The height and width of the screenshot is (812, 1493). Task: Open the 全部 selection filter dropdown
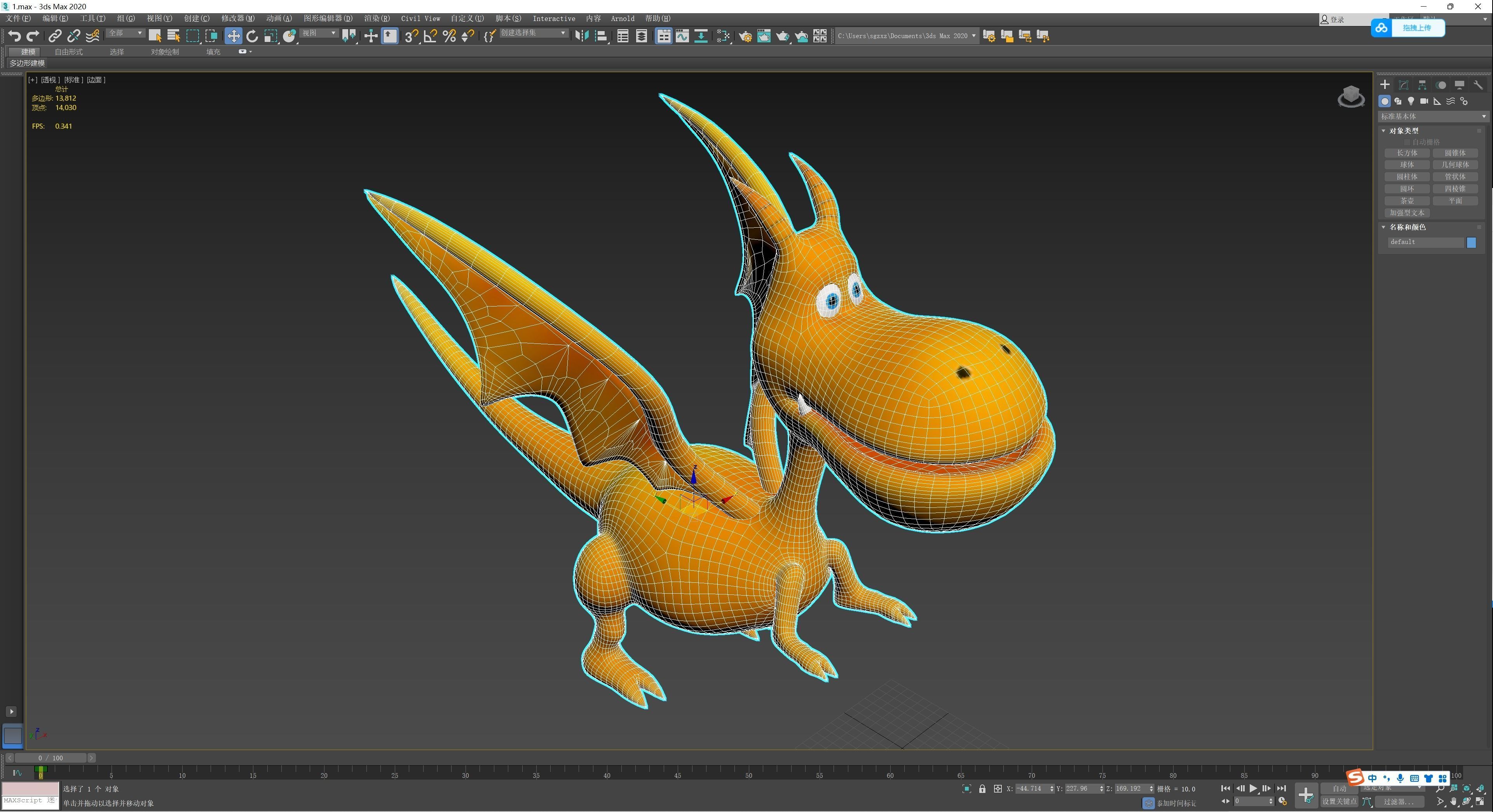click(x=125, y=33)
